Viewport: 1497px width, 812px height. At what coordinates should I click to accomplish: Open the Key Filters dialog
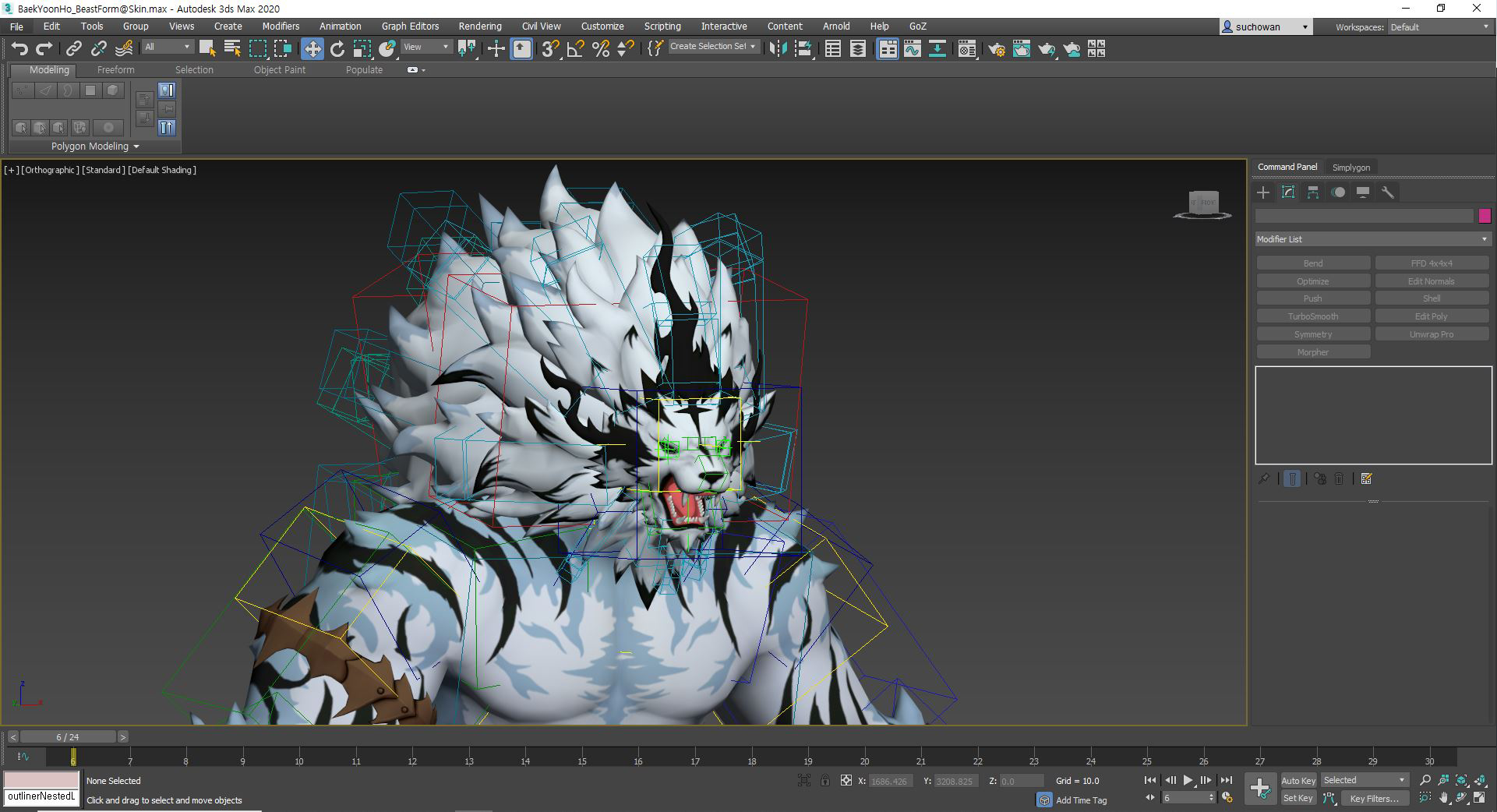point(1375,798)
